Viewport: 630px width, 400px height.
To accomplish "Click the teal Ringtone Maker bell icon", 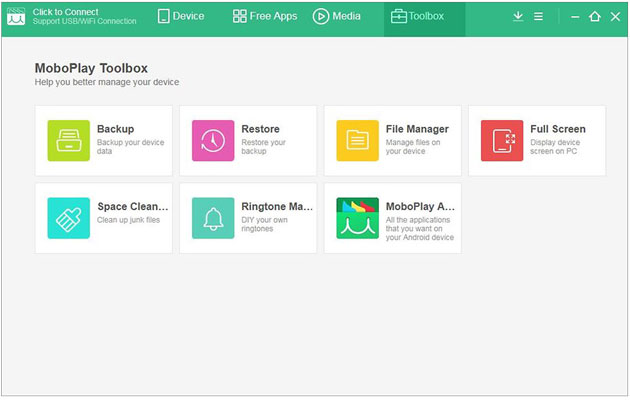I will pos(213,218).
